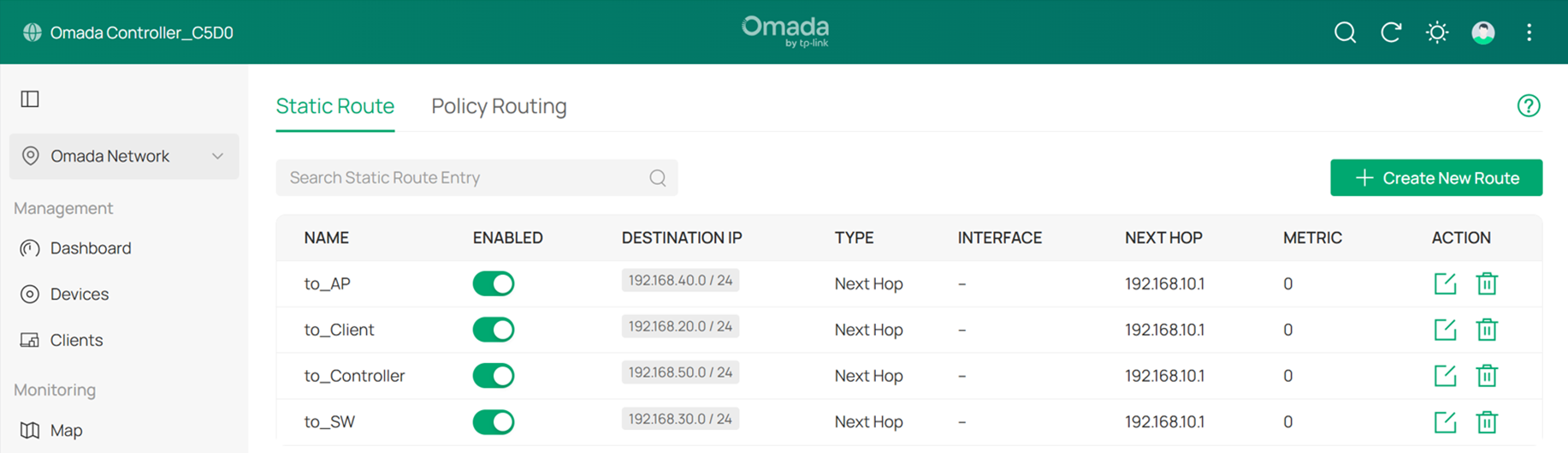Toggle the light/dark theme sun icon

tap(1437, 33)
